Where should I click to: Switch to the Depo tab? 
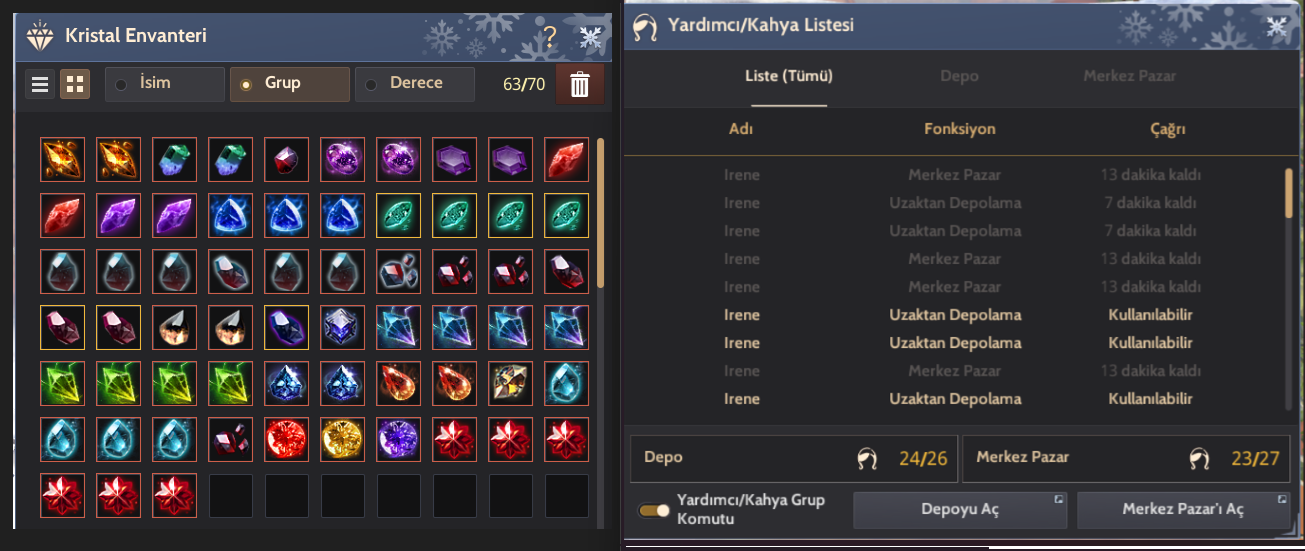[959, 76]
